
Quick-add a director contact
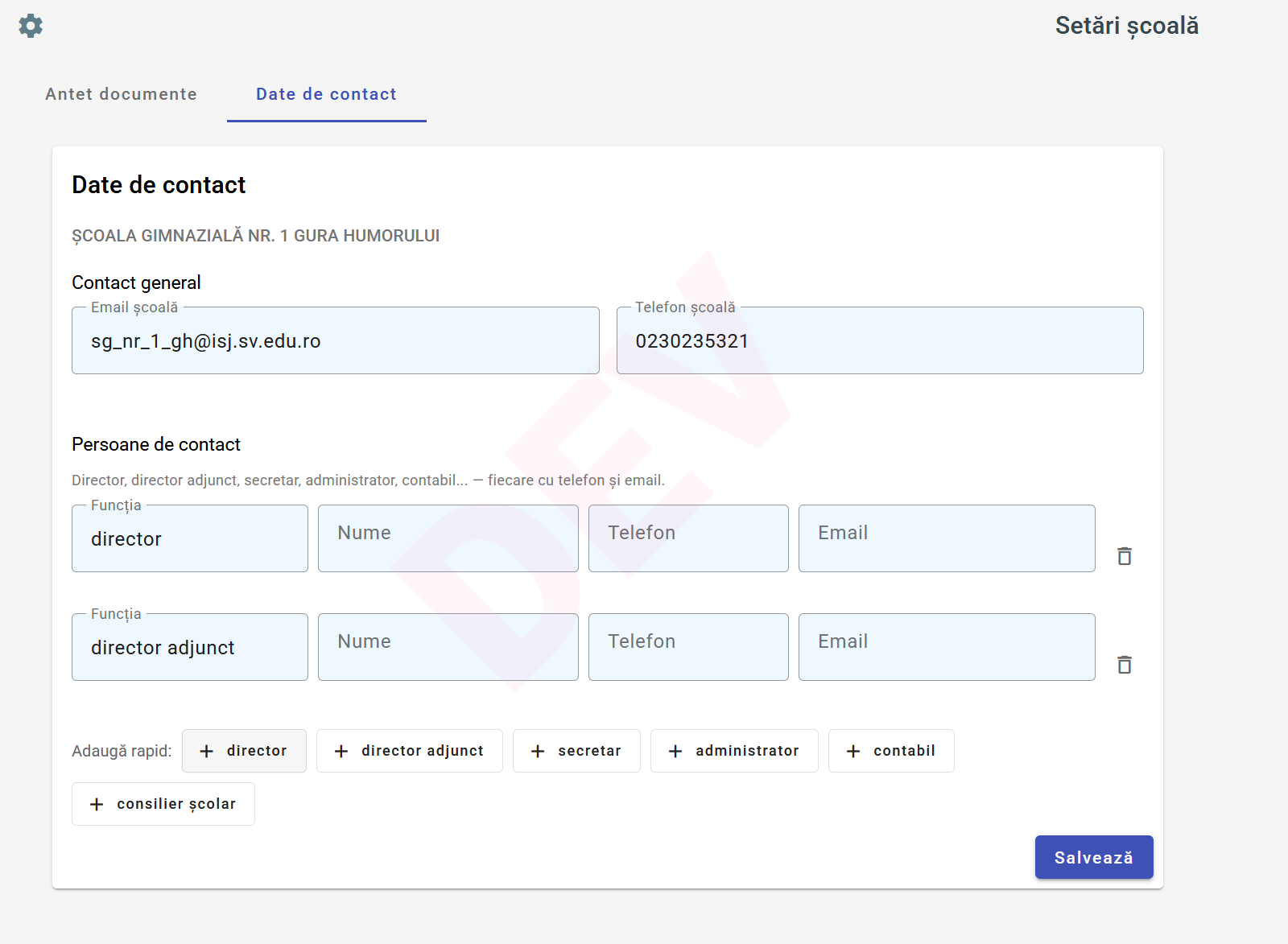(x=244, y=751)
